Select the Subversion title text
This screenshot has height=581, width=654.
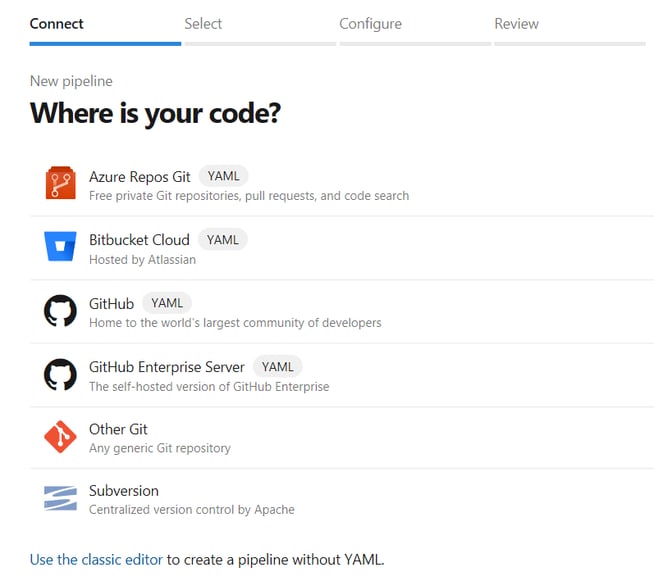124,491
